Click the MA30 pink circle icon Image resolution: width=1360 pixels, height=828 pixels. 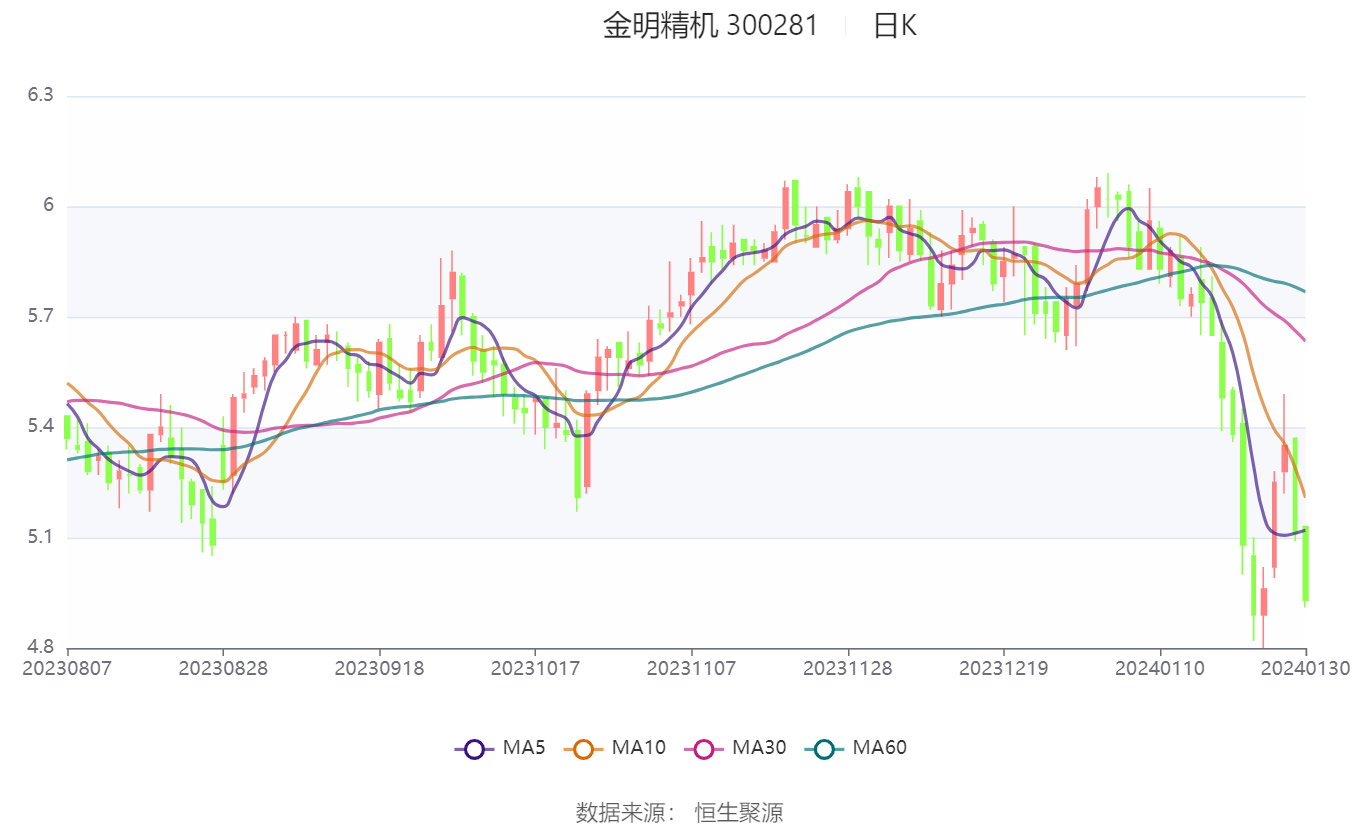pos(704,748)
